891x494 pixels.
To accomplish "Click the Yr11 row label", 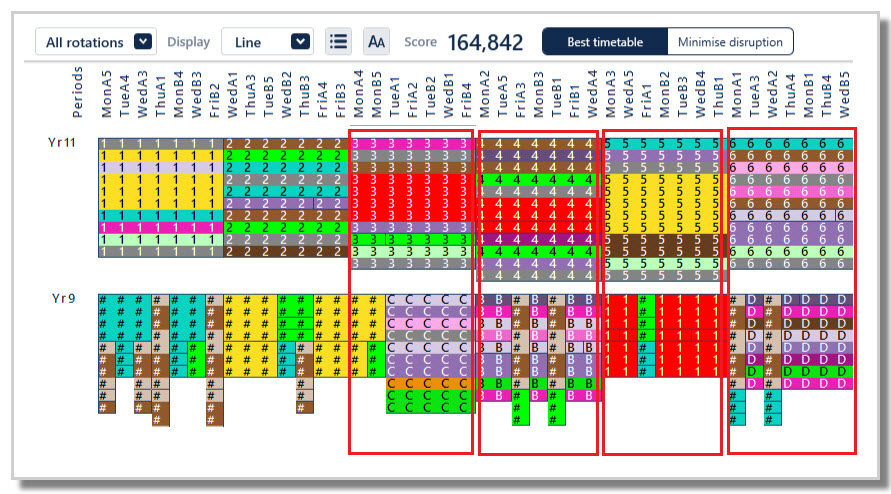I will click(62, 142).
